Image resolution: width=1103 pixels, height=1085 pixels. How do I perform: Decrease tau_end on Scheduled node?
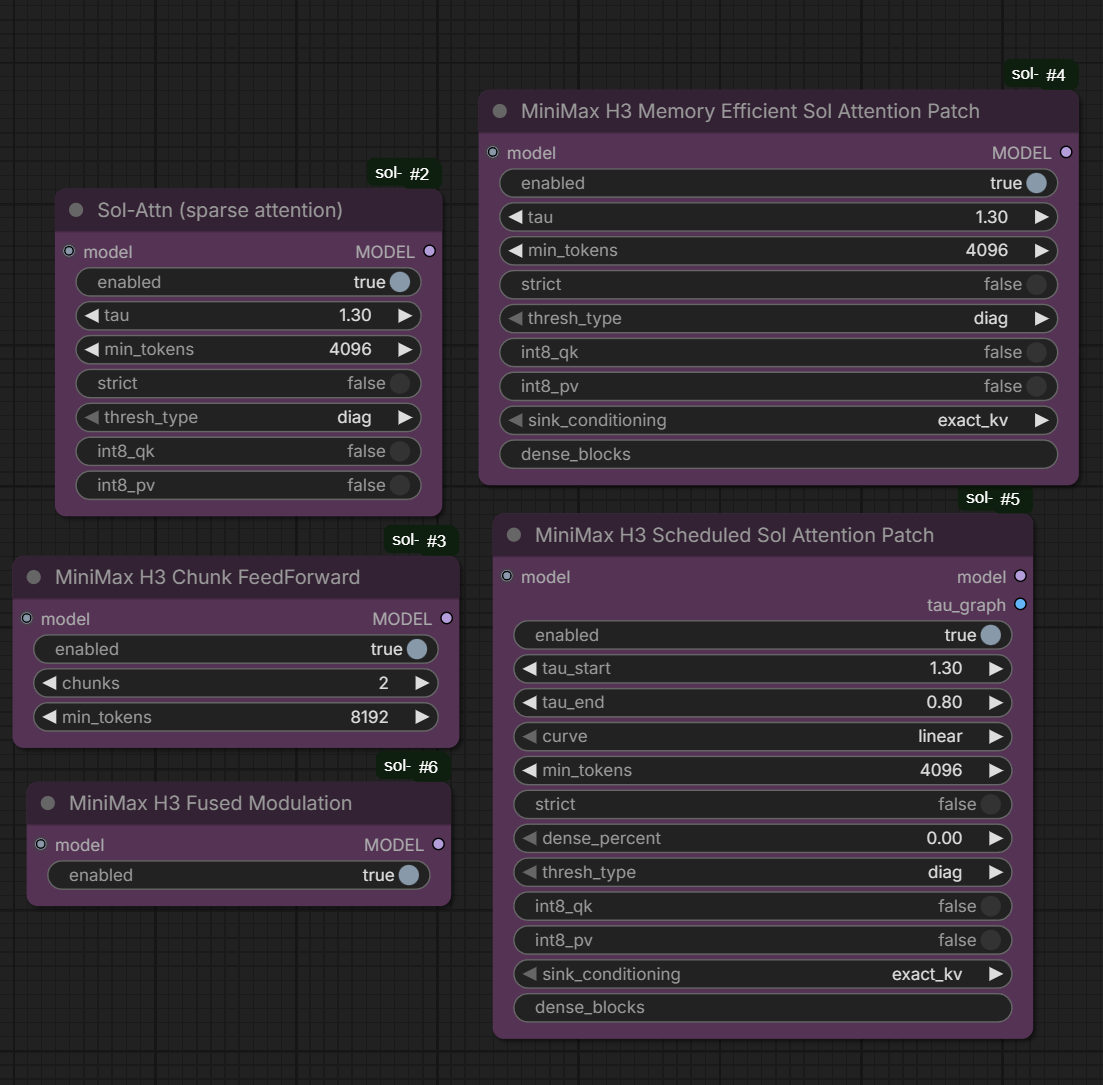click(530, 702)
